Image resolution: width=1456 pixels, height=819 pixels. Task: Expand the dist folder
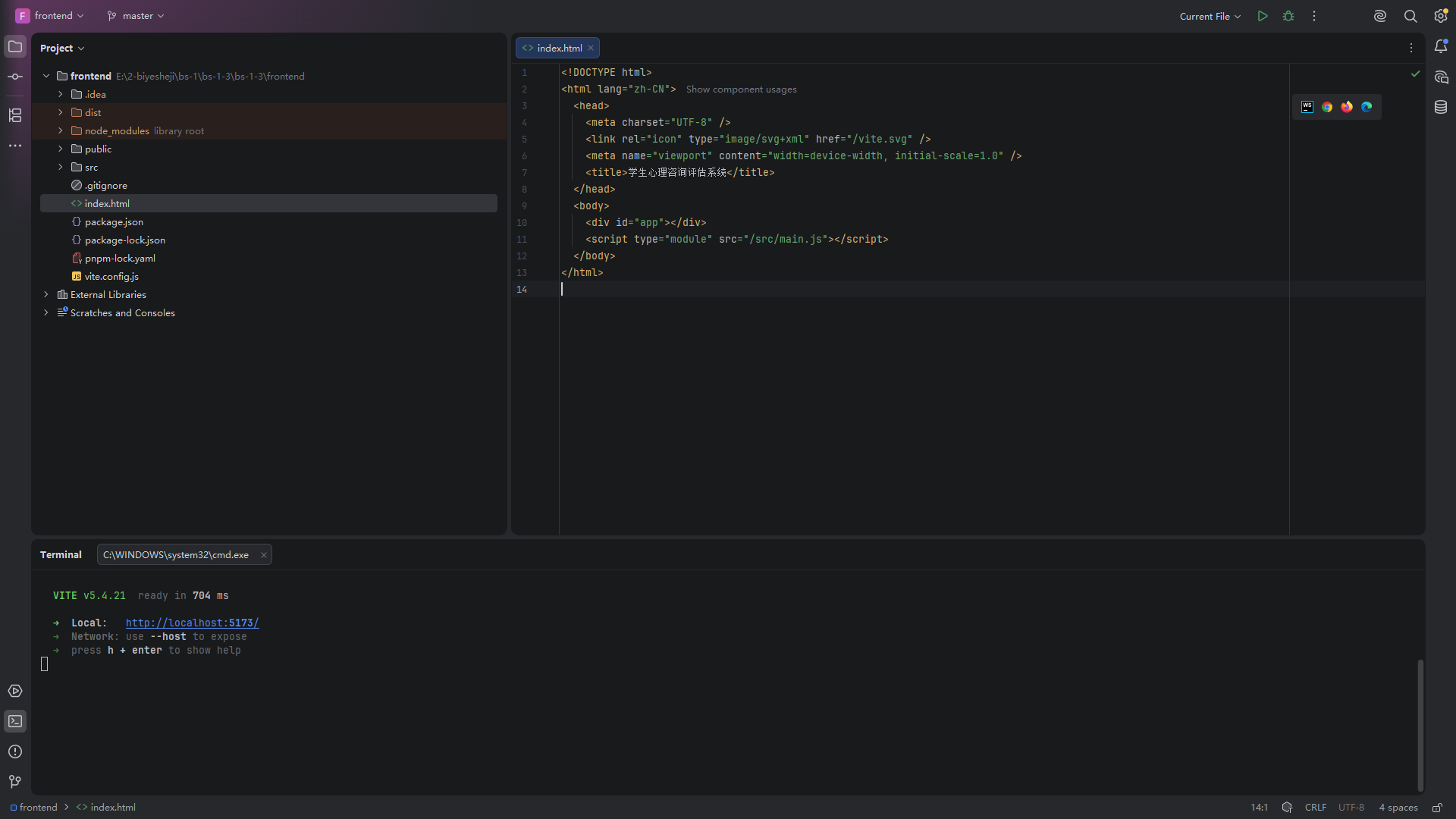(x=61, y=112)
